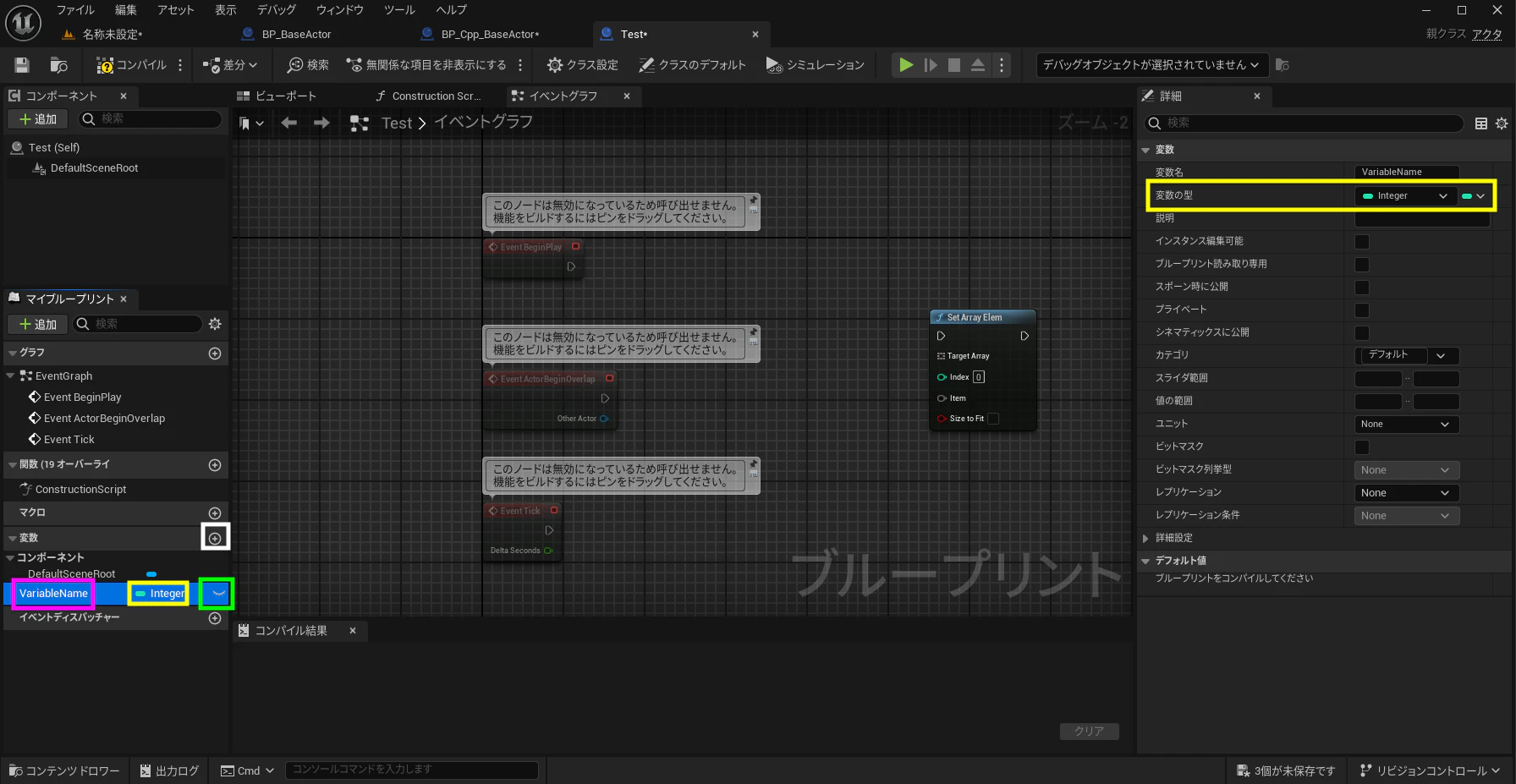Image resolution: width=1516 pixels, height=784 pixels.
Task: Add new event dispatcher plus icon
Action: (215, 618)
